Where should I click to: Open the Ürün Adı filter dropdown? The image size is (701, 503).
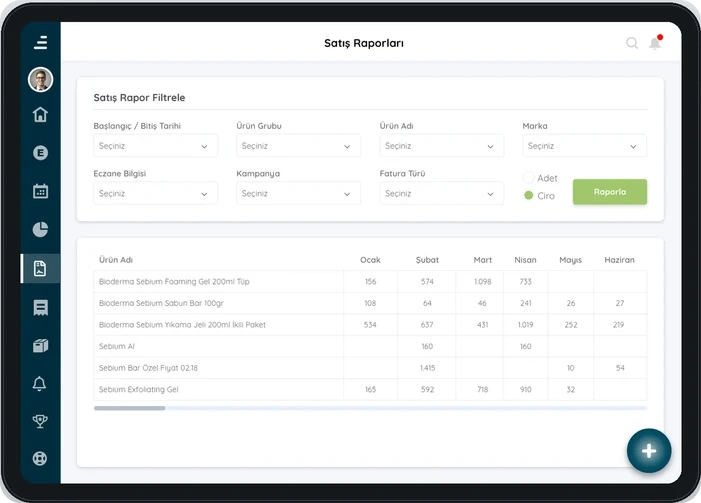pyautogui.click(x=442, y=146)
